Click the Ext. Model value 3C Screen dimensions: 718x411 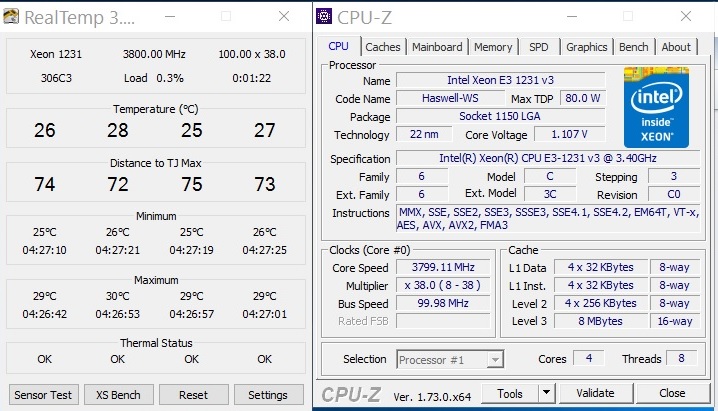549,194
